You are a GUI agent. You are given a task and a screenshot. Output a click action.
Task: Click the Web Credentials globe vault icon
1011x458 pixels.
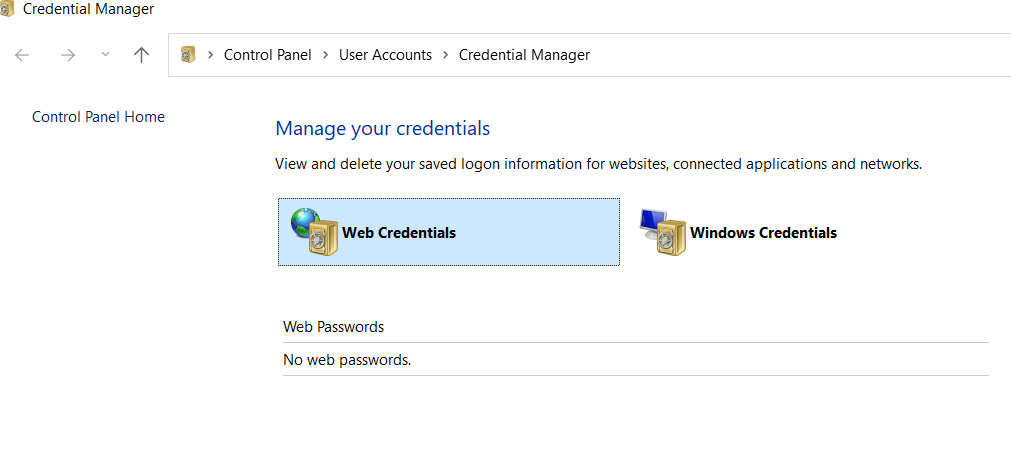[x=315, y=232]
